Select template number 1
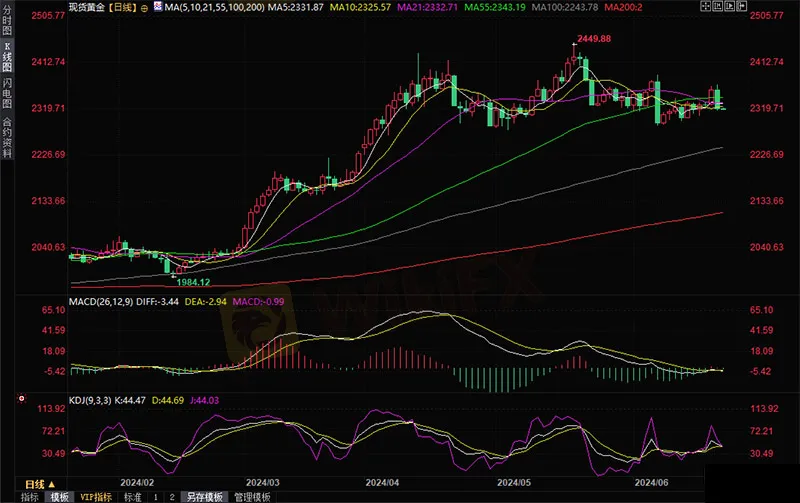This screenshot has height=503, width=800. coord(156,497)
